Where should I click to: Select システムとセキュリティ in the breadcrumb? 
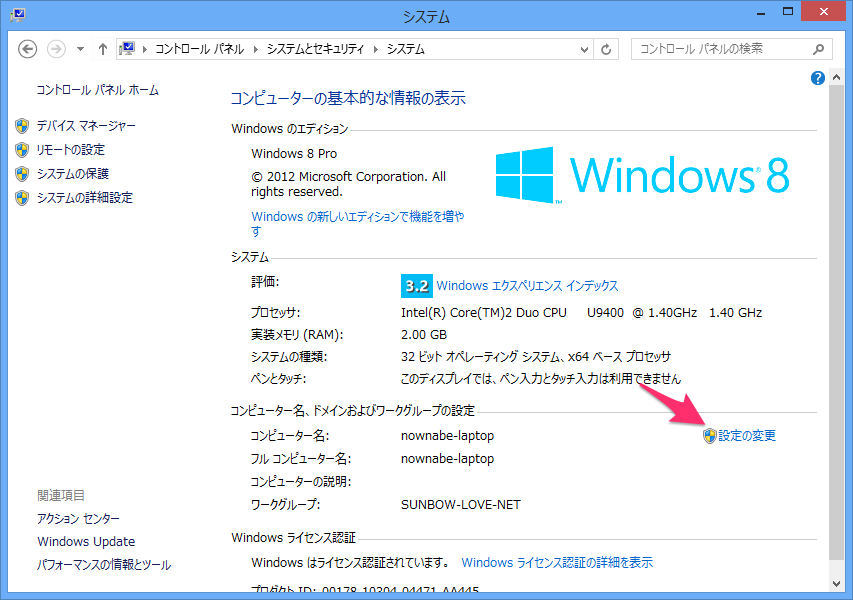coord(315,49)
